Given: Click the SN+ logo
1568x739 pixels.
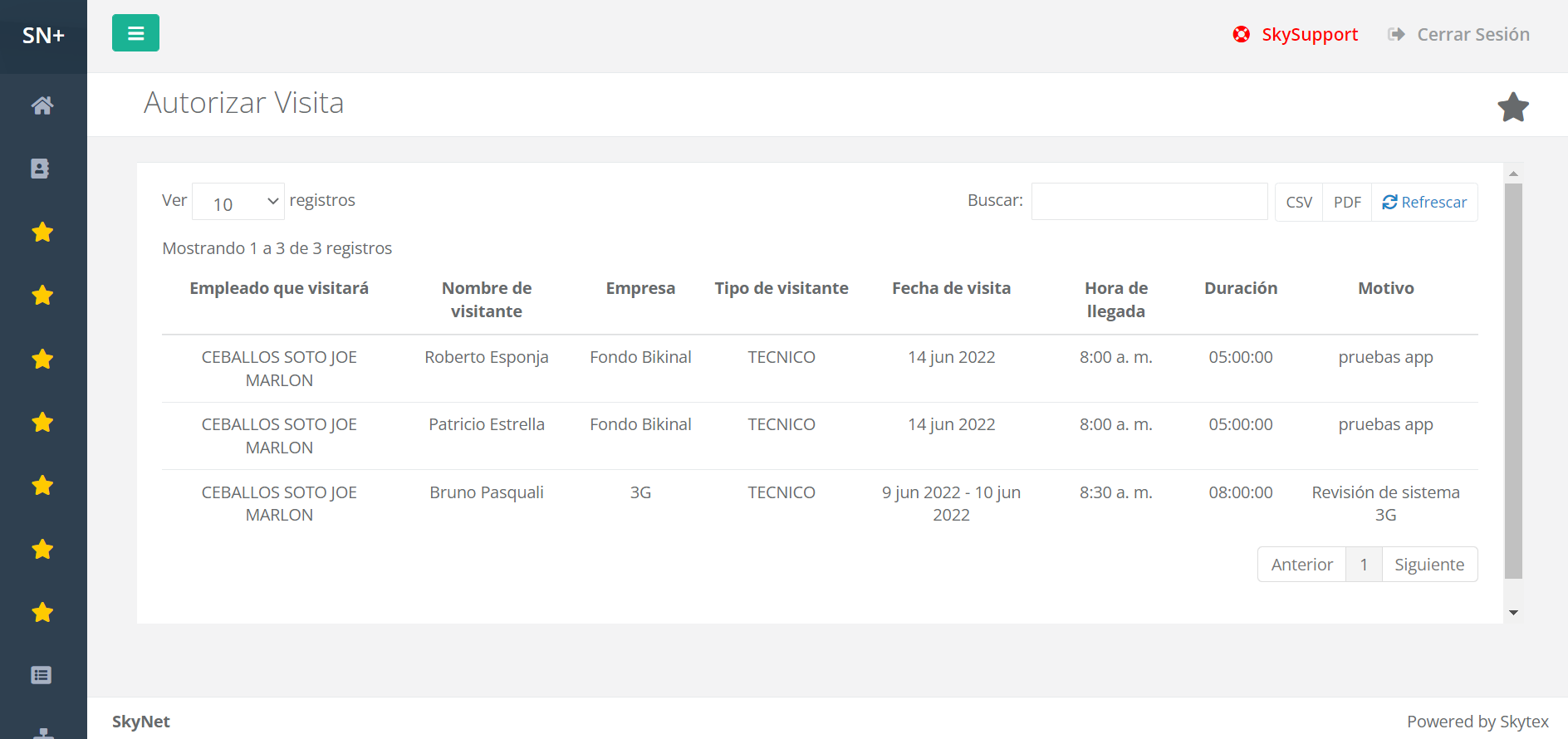Looking at the screenshot, I should [43, 36].
